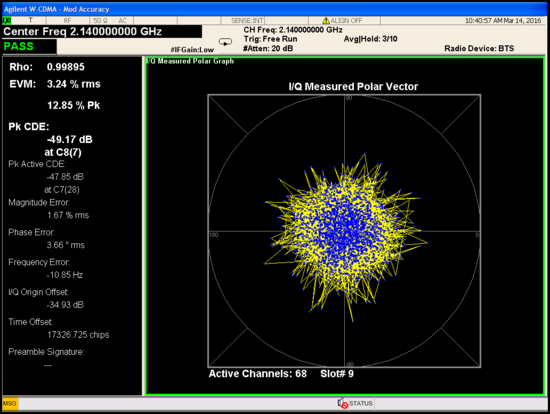Click the center of the polar constellation

coord(344,231)
